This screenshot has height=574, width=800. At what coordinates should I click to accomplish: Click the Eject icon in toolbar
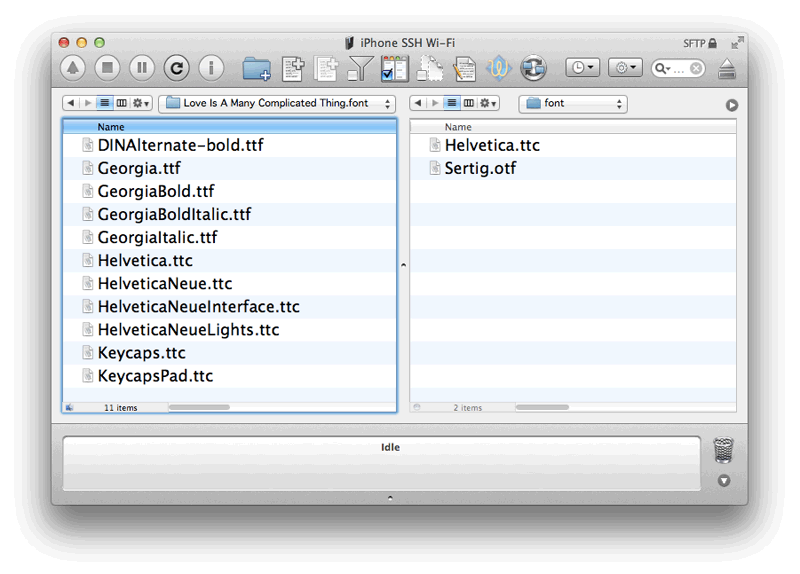727,69
